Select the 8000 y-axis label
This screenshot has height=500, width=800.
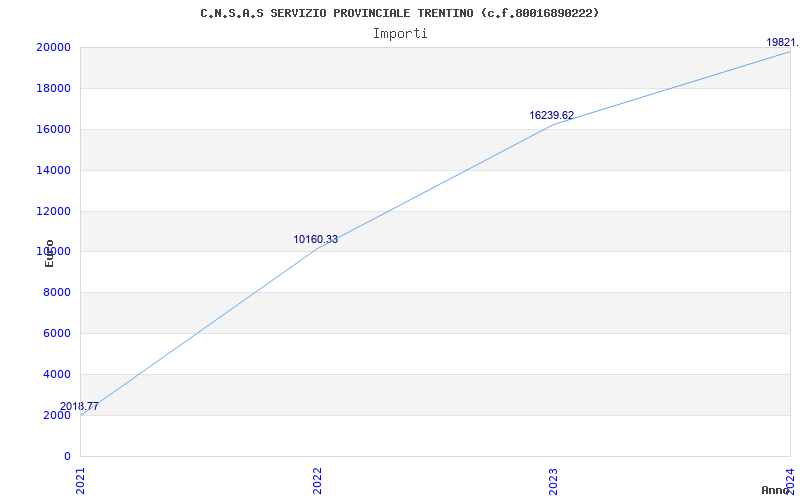[x=56, y=292]
